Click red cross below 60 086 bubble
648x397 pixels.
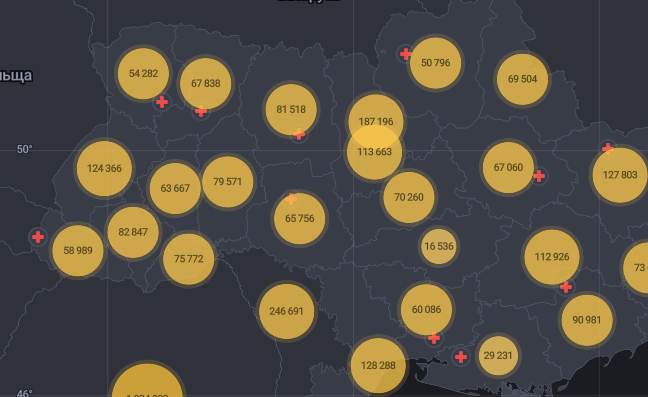(434, 339)
